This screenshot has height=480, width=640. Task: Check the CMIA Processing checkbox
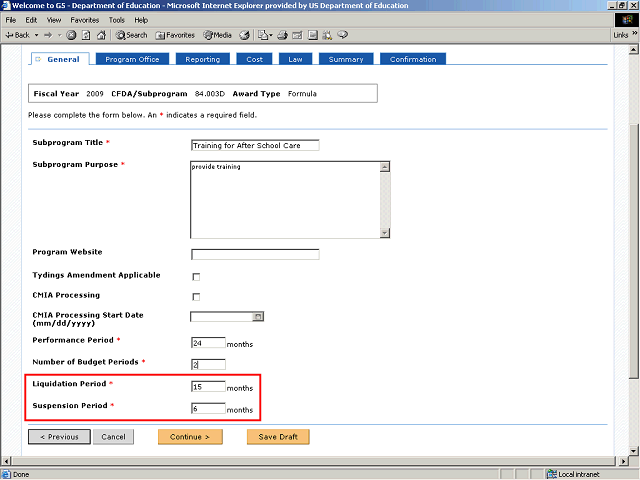click(x=196, y=297)
